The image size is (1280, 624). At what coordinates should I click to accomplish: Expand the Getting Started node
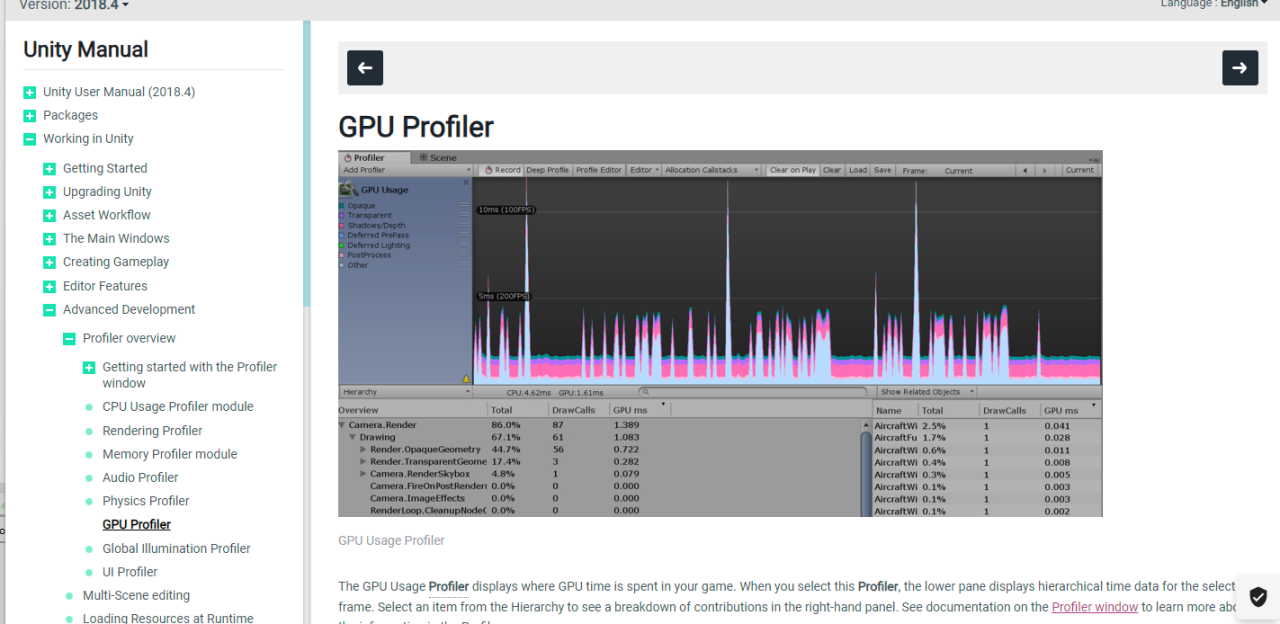click(x=50, y=169)
